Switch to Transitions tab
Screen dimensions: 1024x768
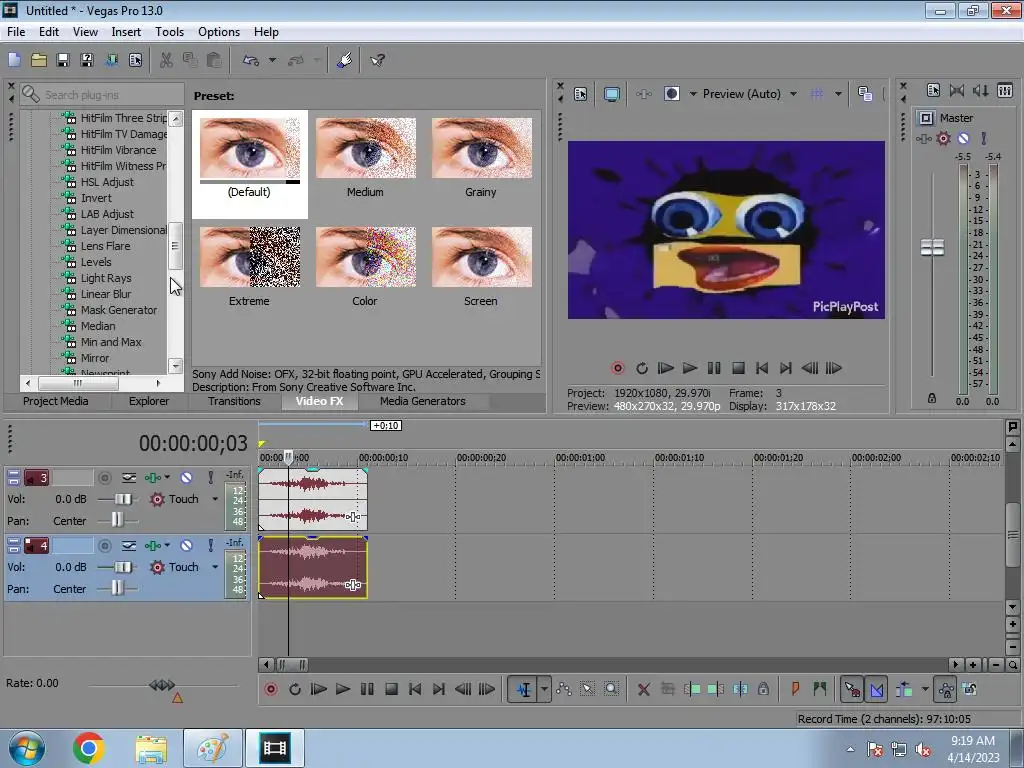(x=234, y=401)
